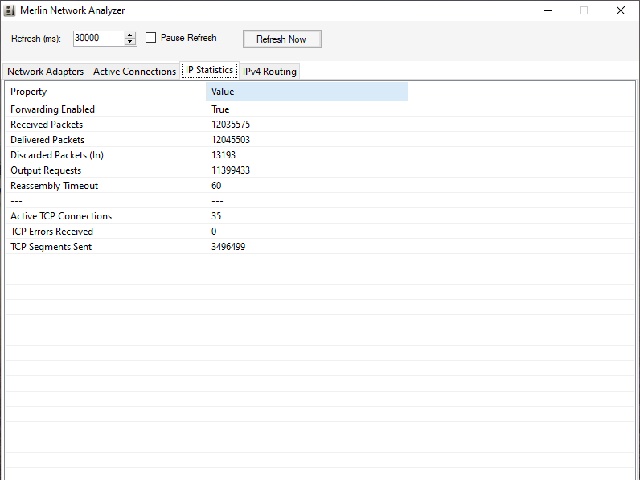This screenshot has width=640, height=480.
Task: Select the Reassembly Timeout row
Action: click(x=320, y=186)
